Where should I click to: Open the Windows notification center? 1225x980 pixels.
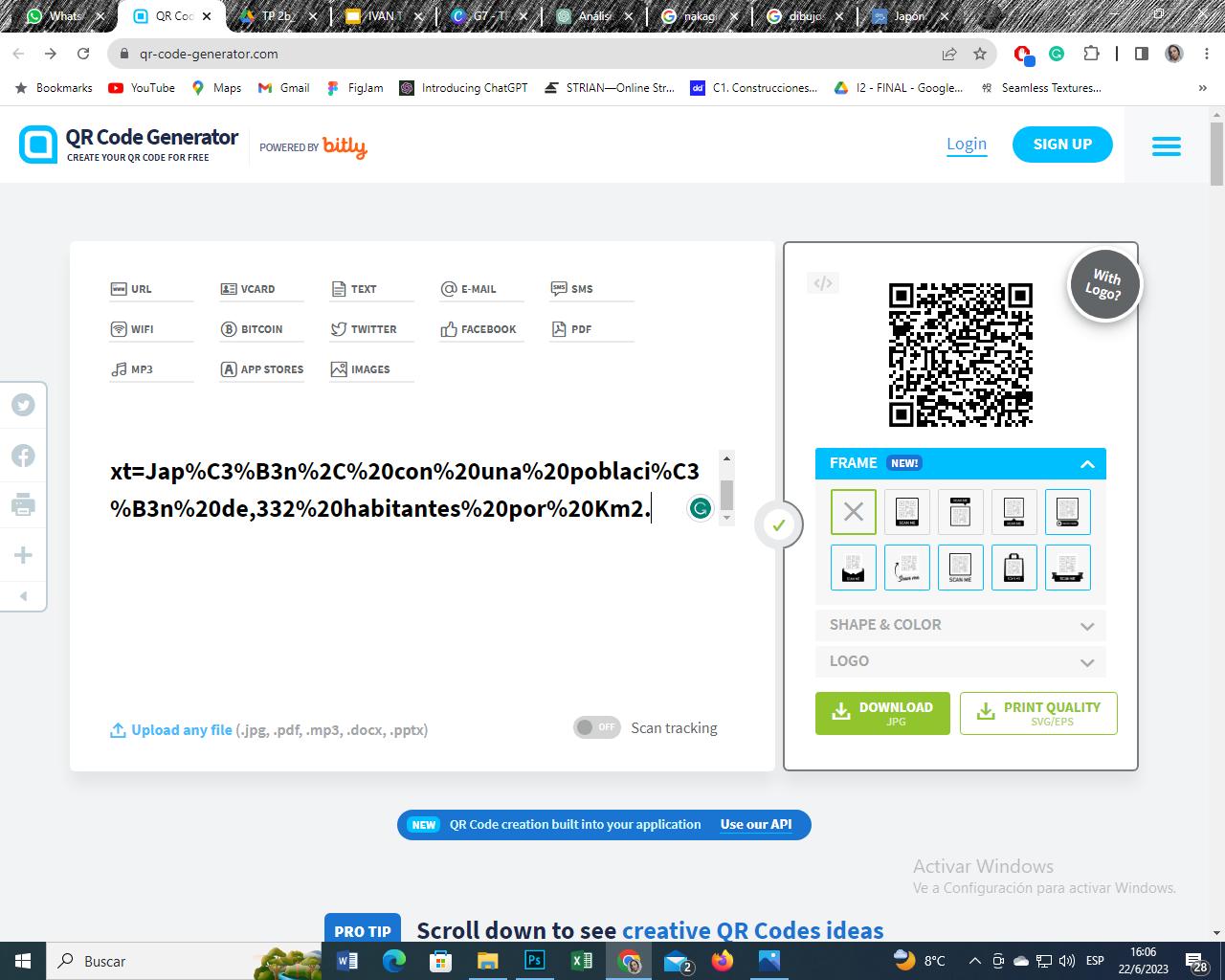(1197, 961)
